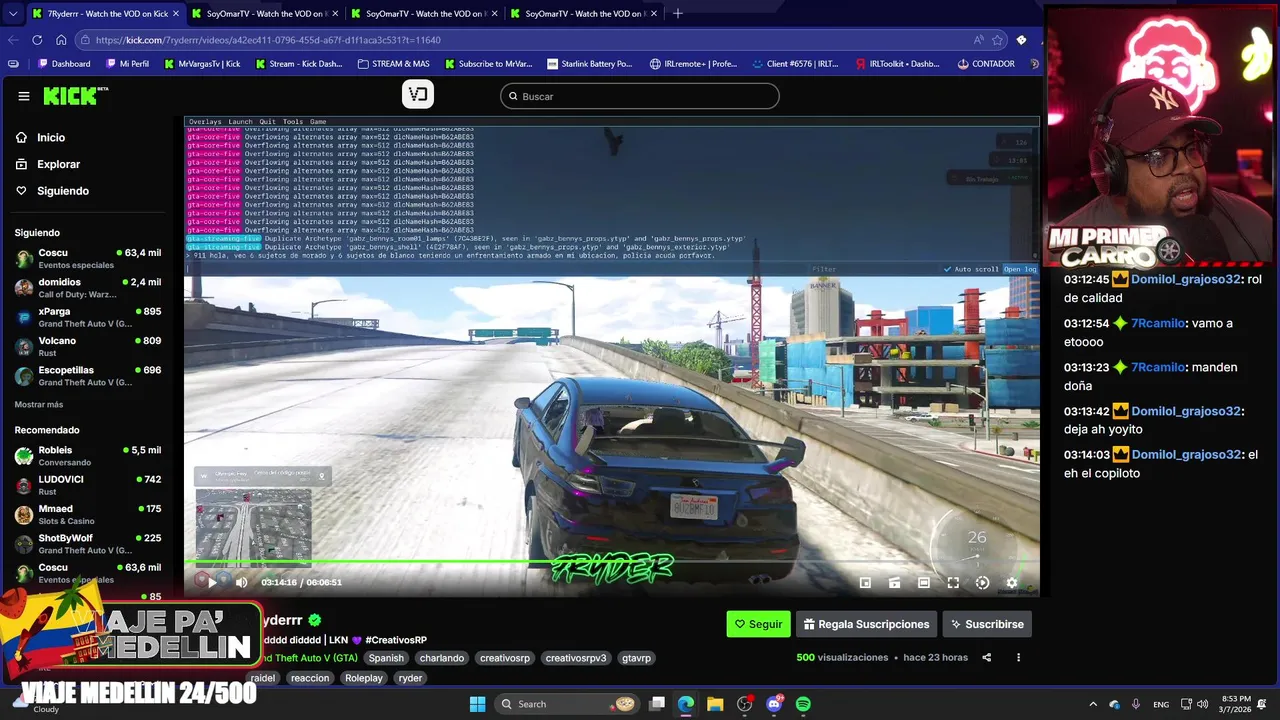Toggle Auto scroll checkbox in game console

(x=971, y=269)
